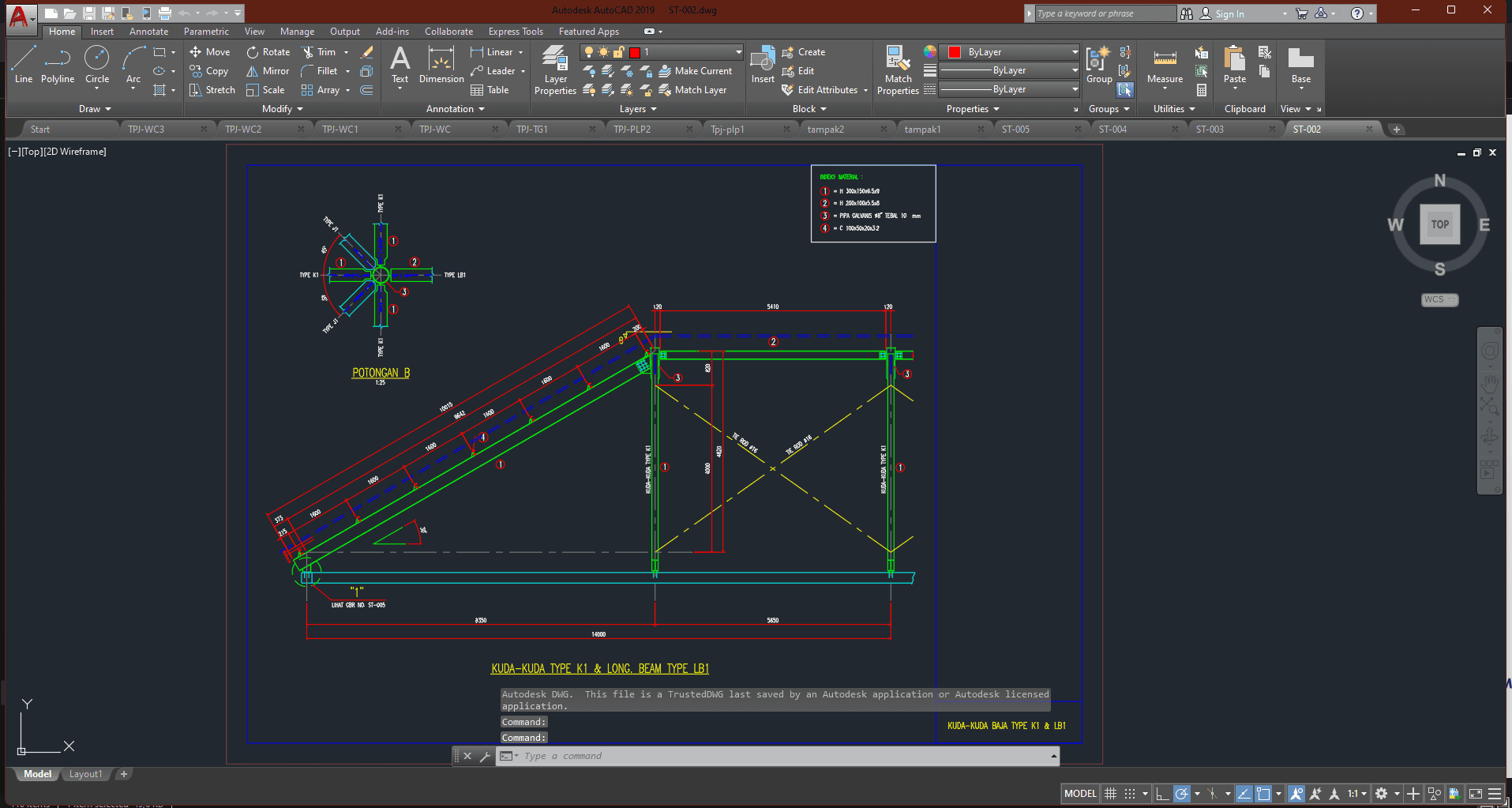1512x808 pixels.
Task: Expand the Modify panel options
Action: 283,109
